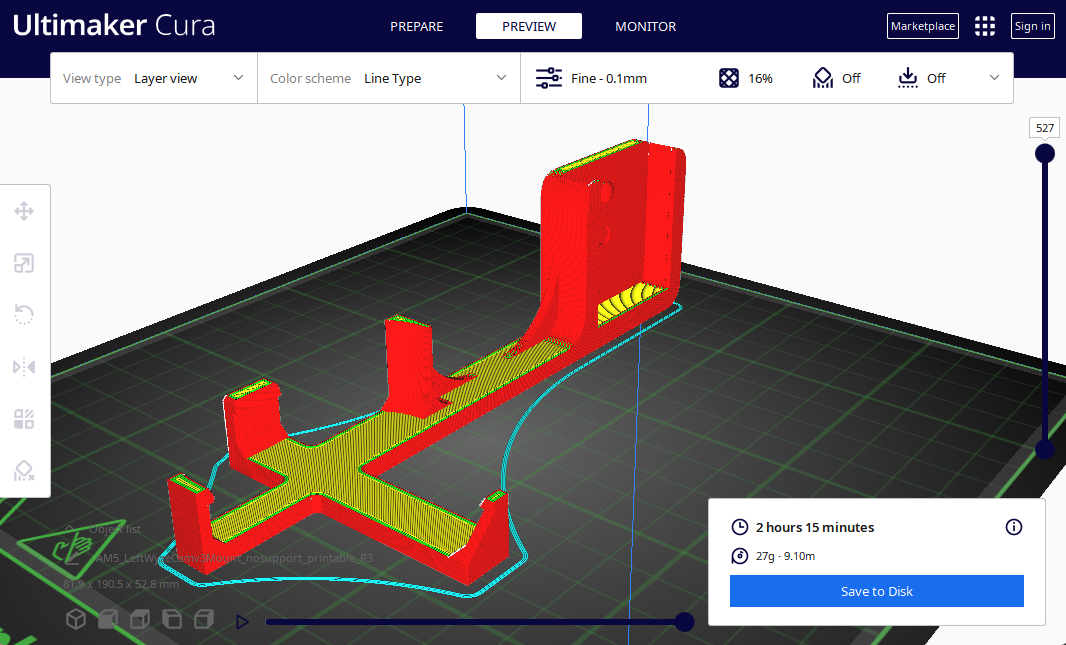Open the View type dropdown

(x=154, y=78)
